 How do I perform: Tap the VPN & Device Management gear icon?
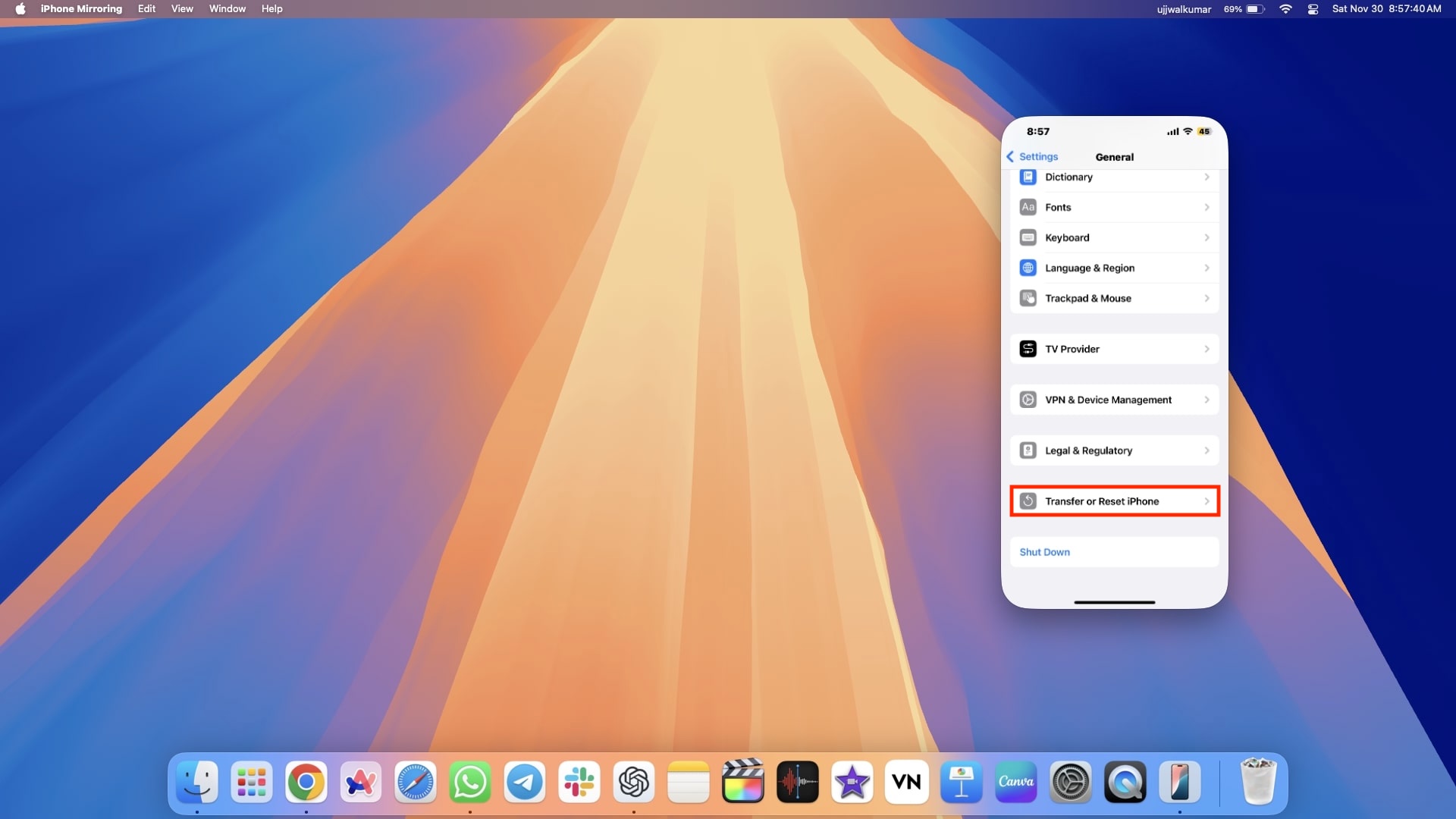pyautogui.click(x=1028, y=400)
